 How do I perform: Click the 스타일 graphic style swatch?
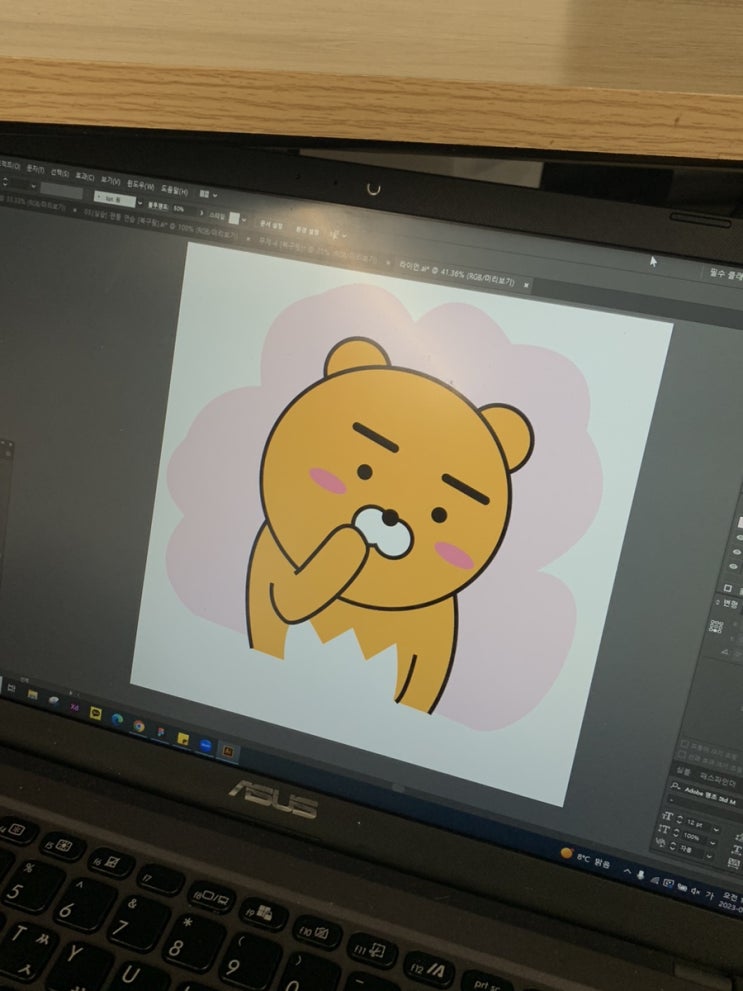(233, 218)
